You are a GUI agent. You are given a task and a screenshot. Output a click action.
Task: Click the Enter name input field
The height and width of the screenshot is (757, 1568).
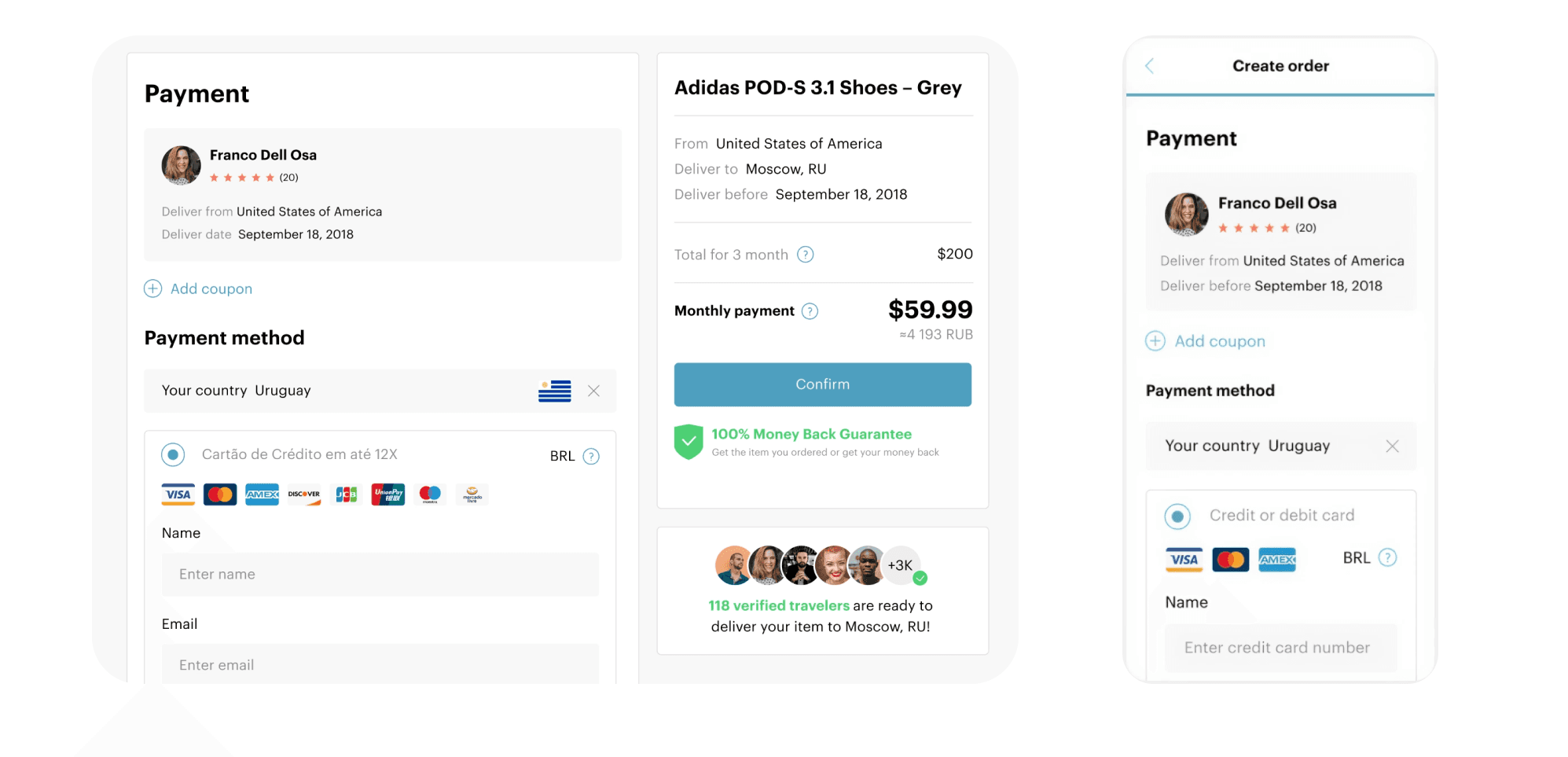coord(380,575)
